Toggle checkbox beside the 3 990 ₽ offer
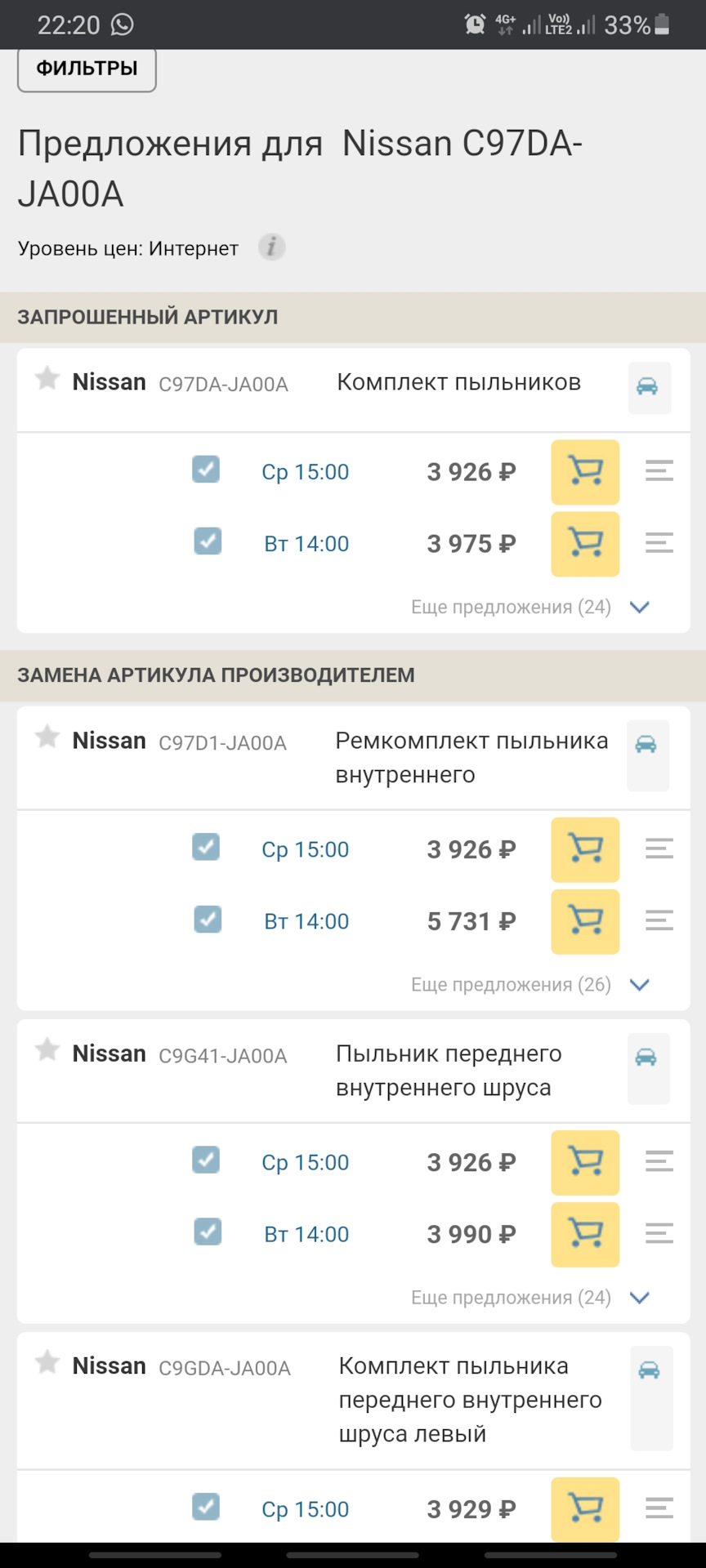Image resolution: width=706 pixels, height=1568 pixels. coord(208,1232)
